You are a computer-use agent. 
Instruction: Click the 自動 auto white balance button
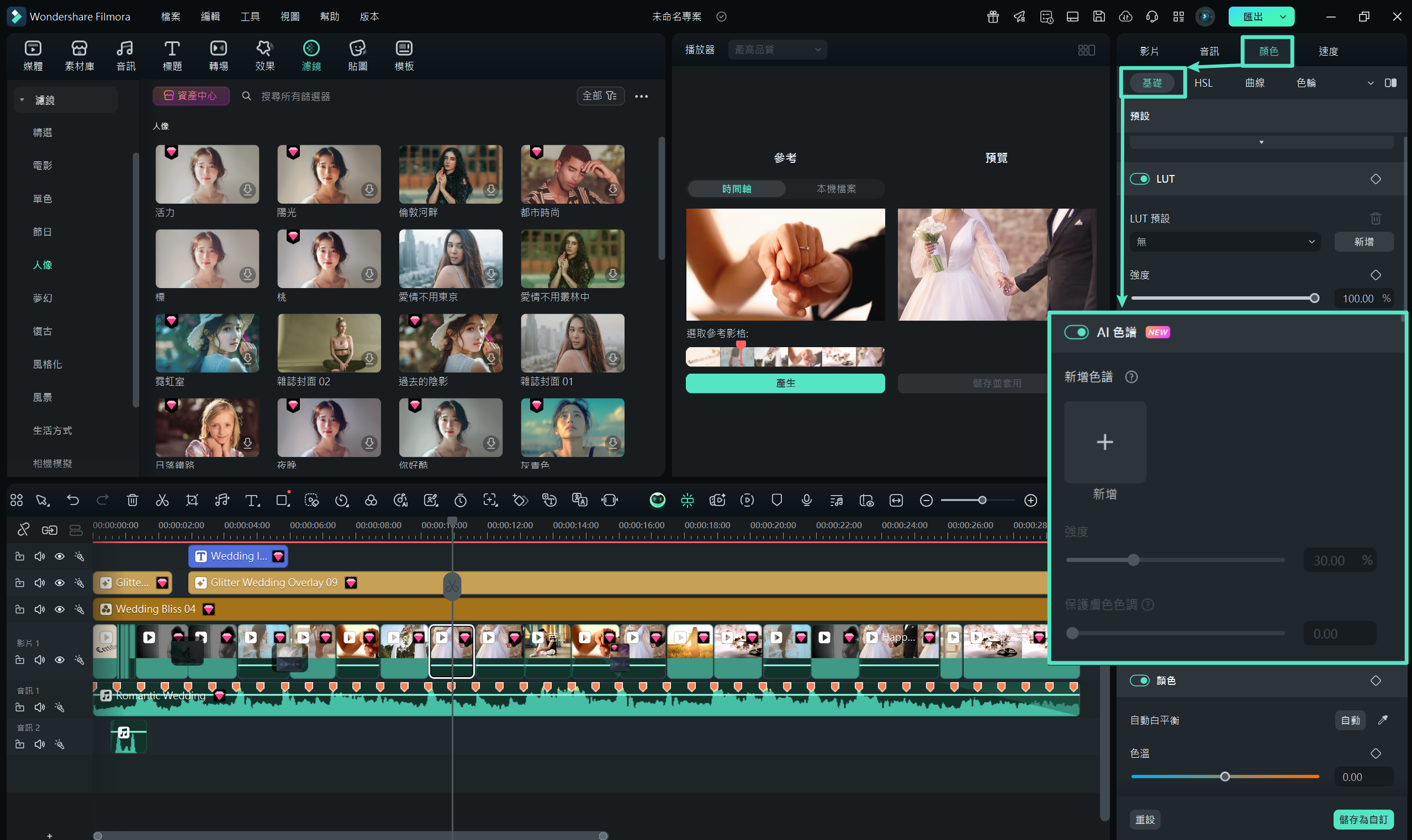coord(1350,720)
